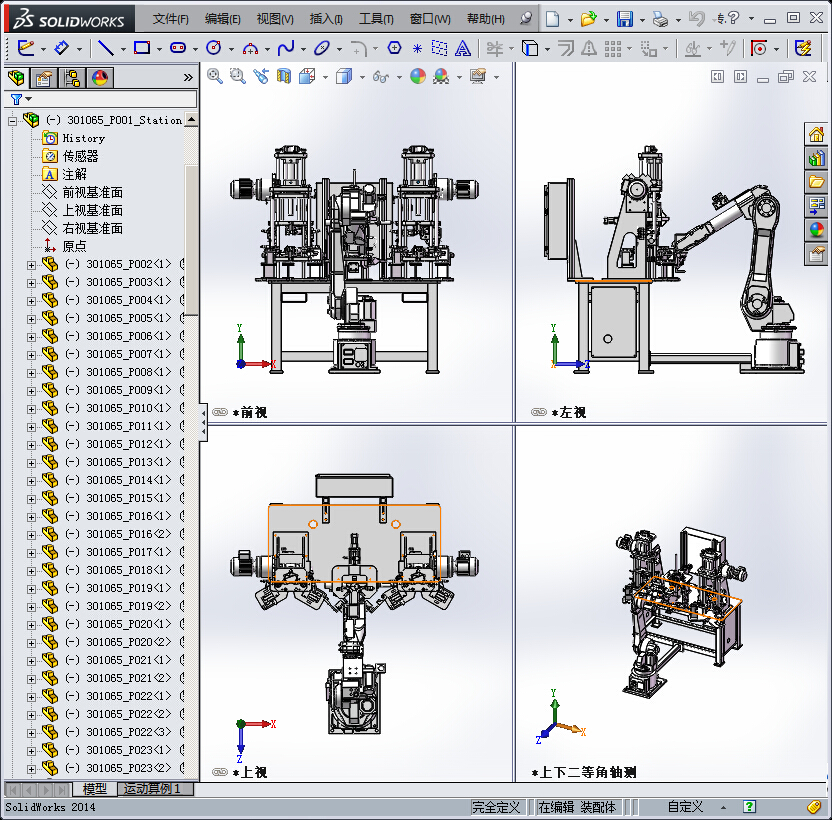832x820 pixels.
Task: Expand the 301065_P002<1> tree node
Action: (x=31, y=264)
